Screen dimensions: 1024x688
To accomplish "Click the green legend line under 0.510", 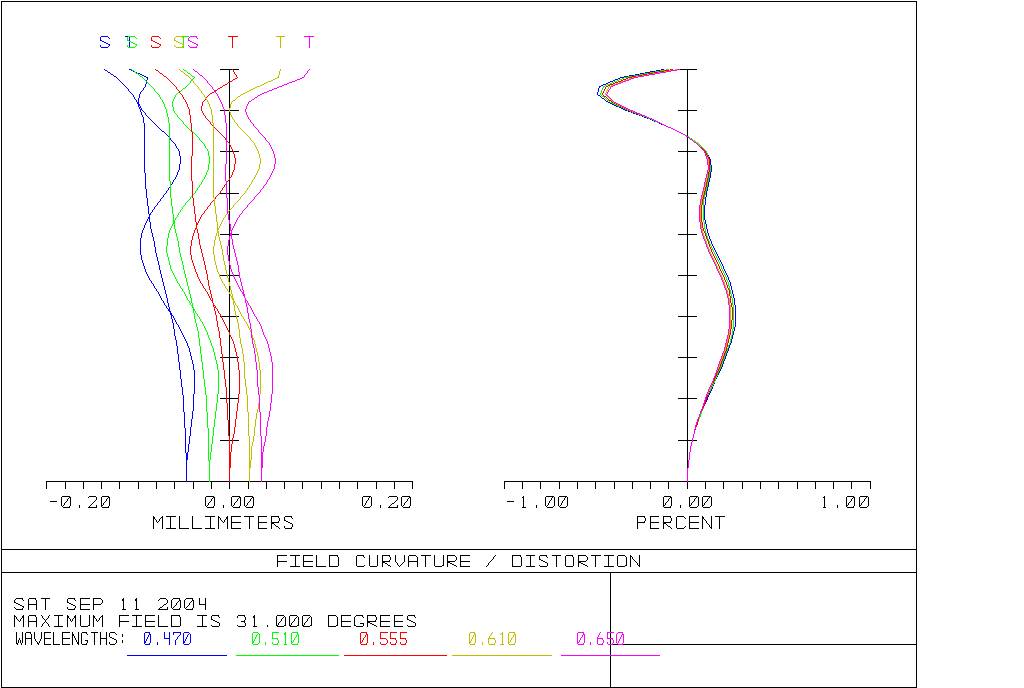I will pos(287,655).
